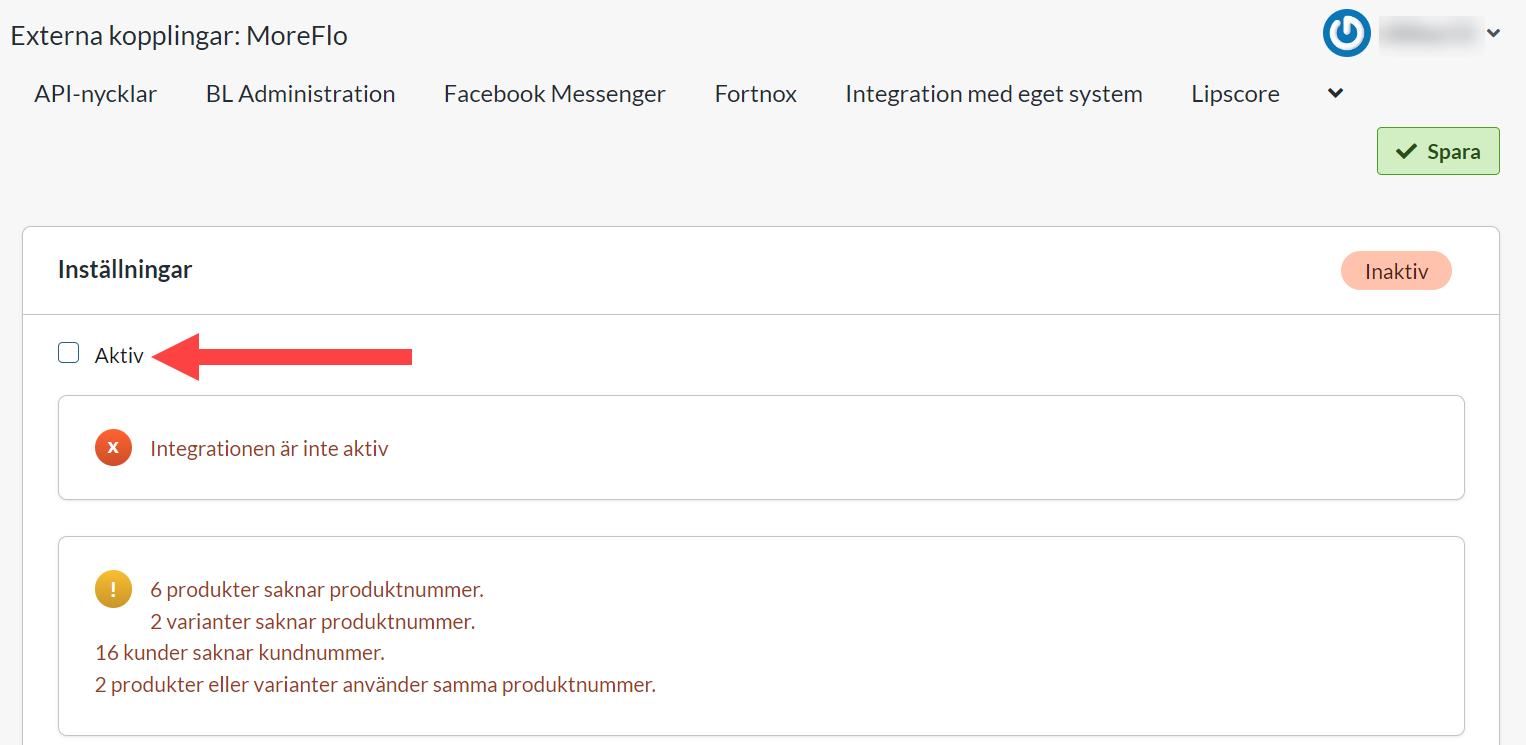Click the green Spara button
This screenshot has height=745, width=1526.
coord(1438,151)
